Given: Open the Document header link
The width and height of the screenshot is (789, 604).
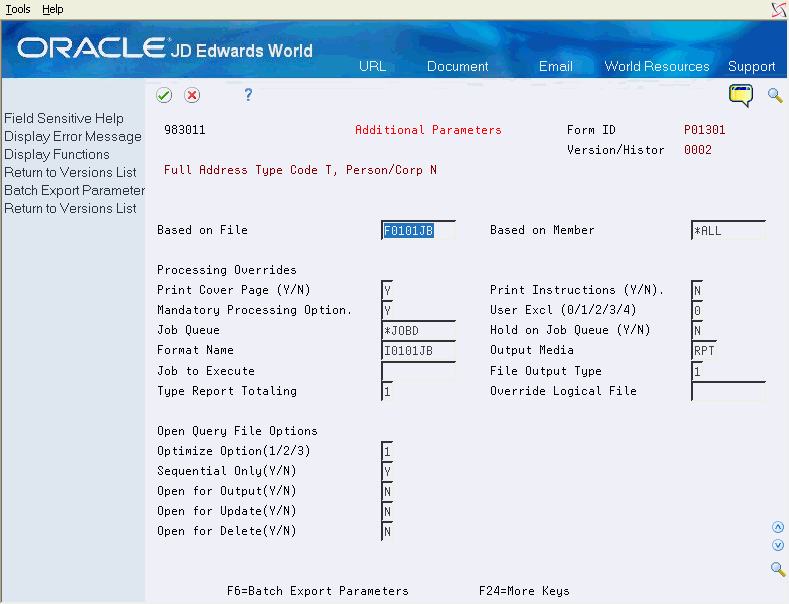Looking at the screenshot, I should [x=457, y=66].
